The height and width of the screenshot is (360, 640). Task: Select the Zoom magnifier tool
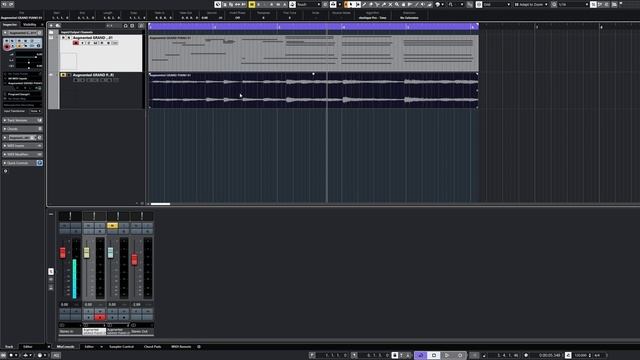[397, 4]
